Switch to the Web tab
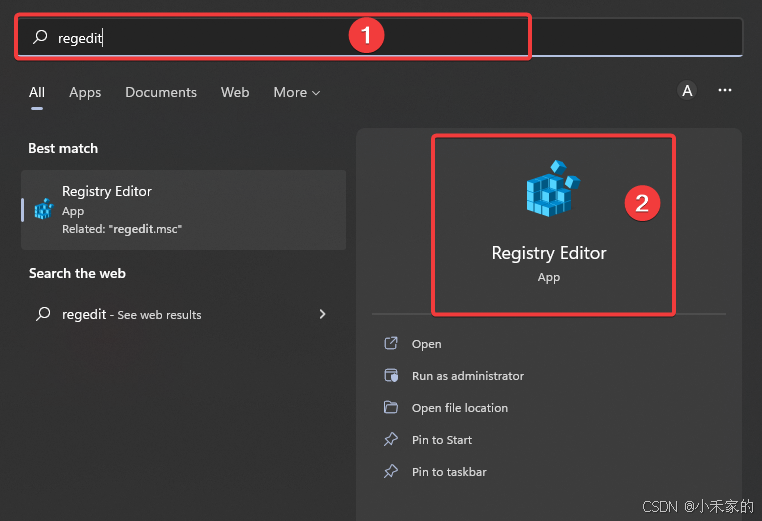Viewport: 762px width, 521px height. [235, 92]
